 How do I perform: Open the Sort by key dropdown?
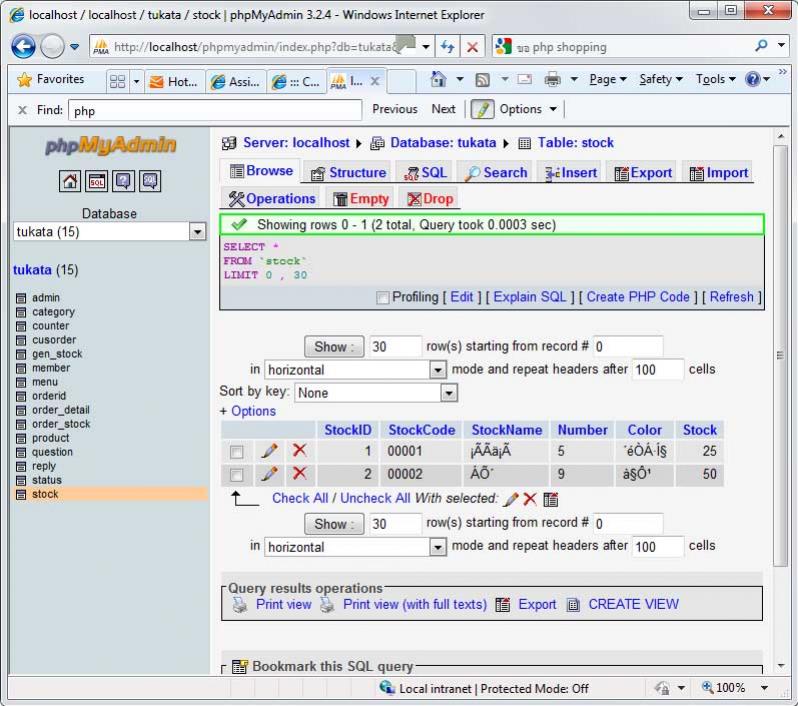tap(448, 393)
